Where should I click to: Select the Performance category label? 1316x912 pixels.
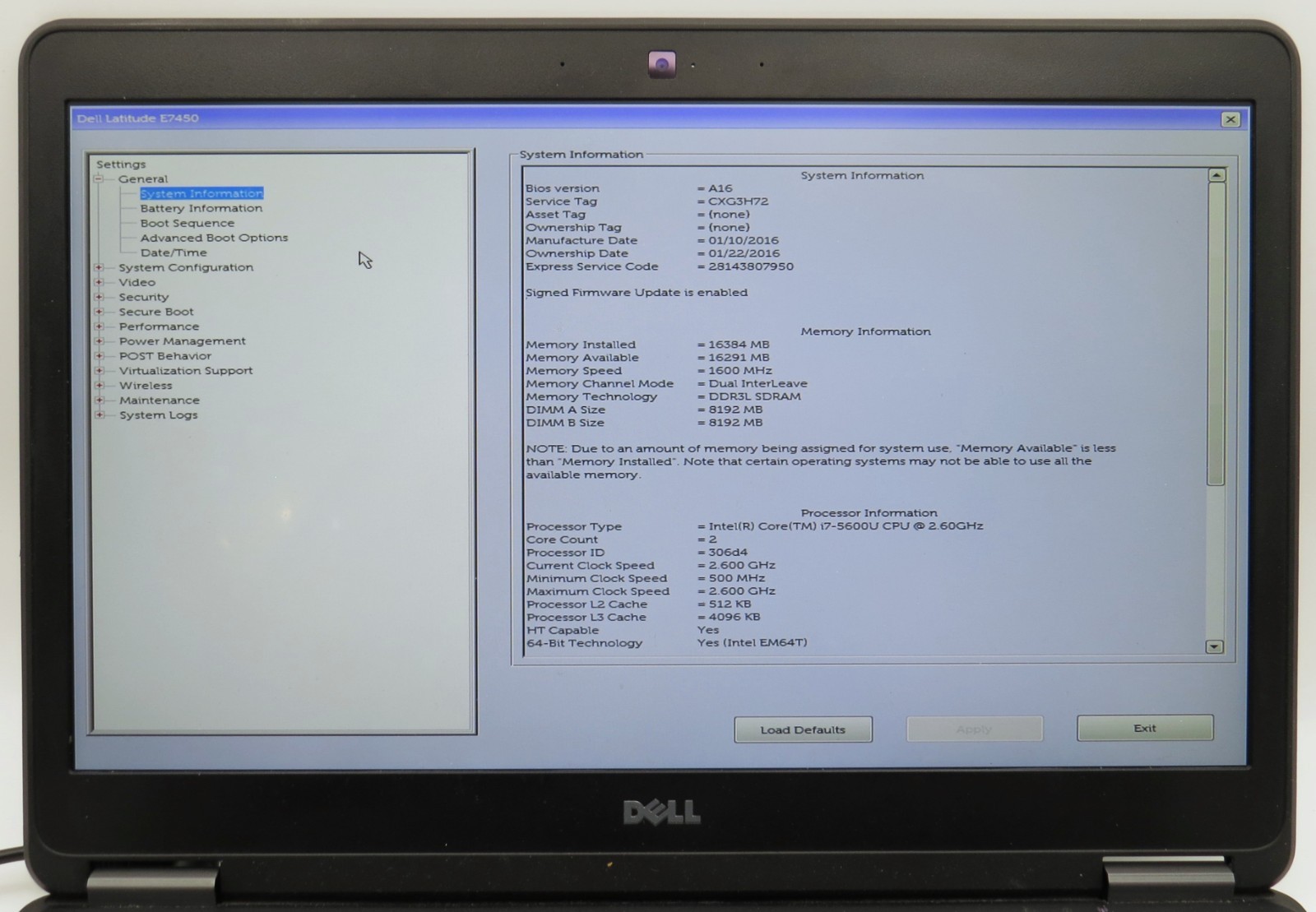(x=159, y=326)
